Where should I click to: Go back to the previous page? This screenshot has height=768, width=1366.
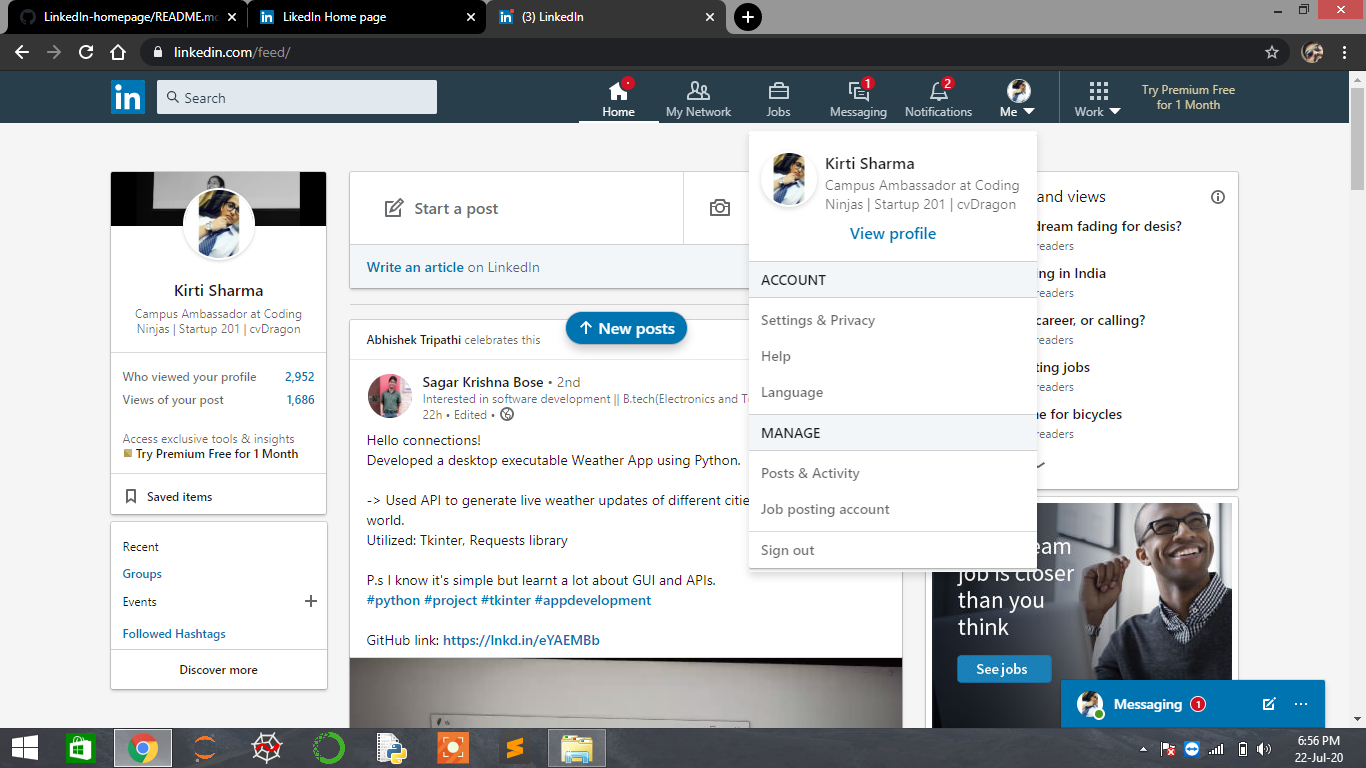22,52
